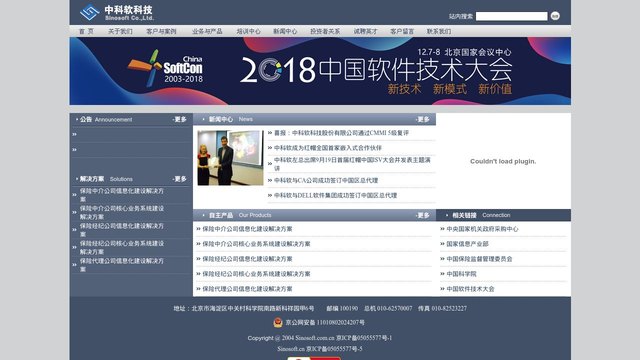Screen dimensions: 640x360
Task: Click the 新闻中心 News section title
Action: click(231, 120)
